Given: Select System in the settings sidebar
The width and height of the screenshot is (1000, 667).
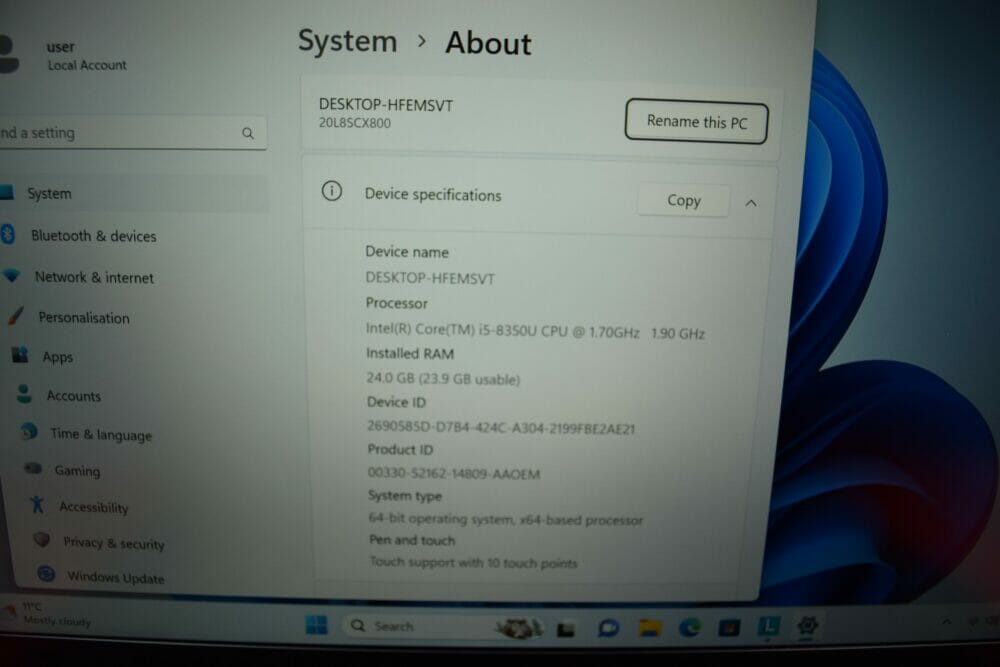Looking at the screenshot, I should point(134,193).
